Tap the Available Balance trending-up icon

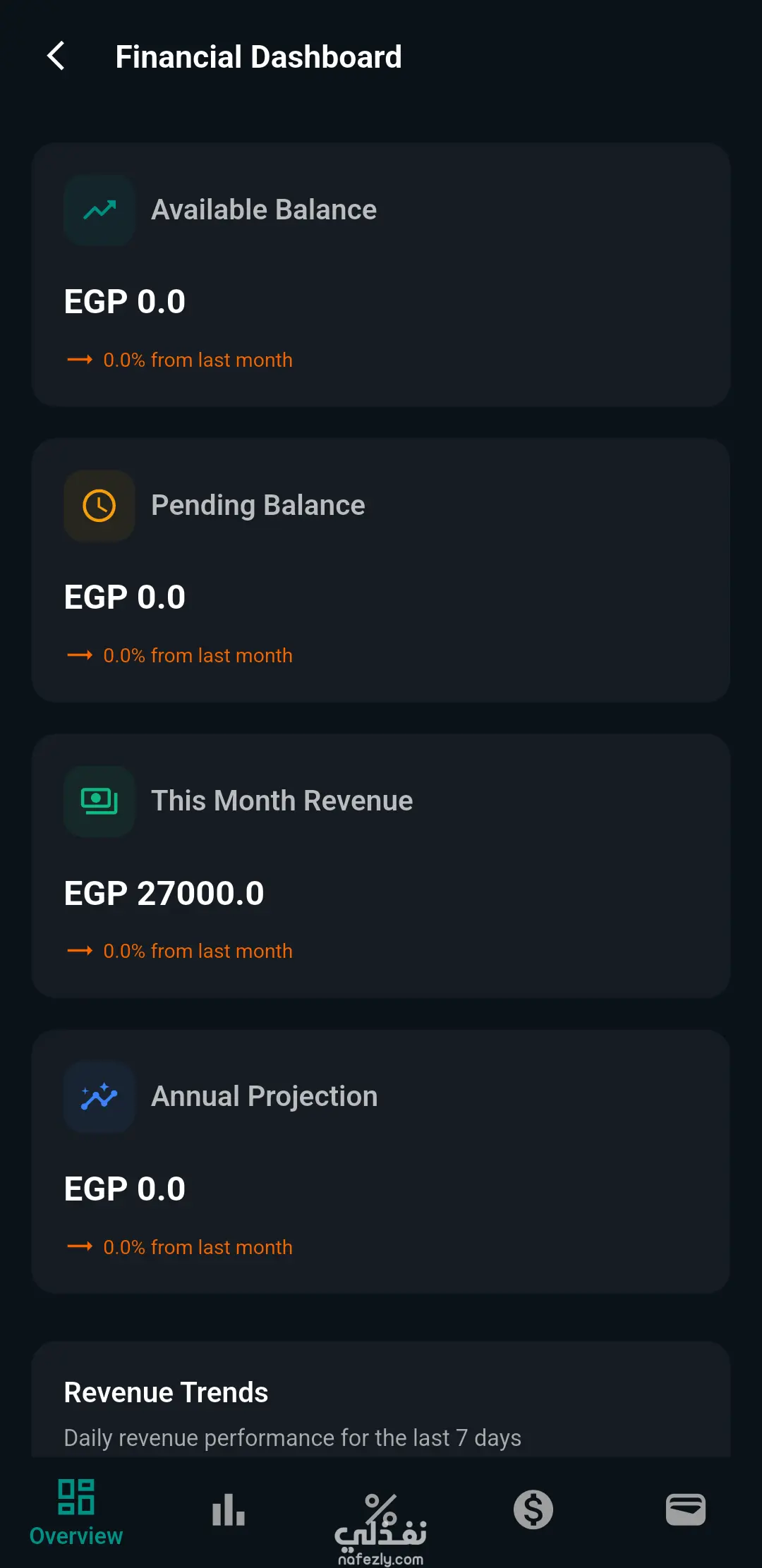(99, 210)
